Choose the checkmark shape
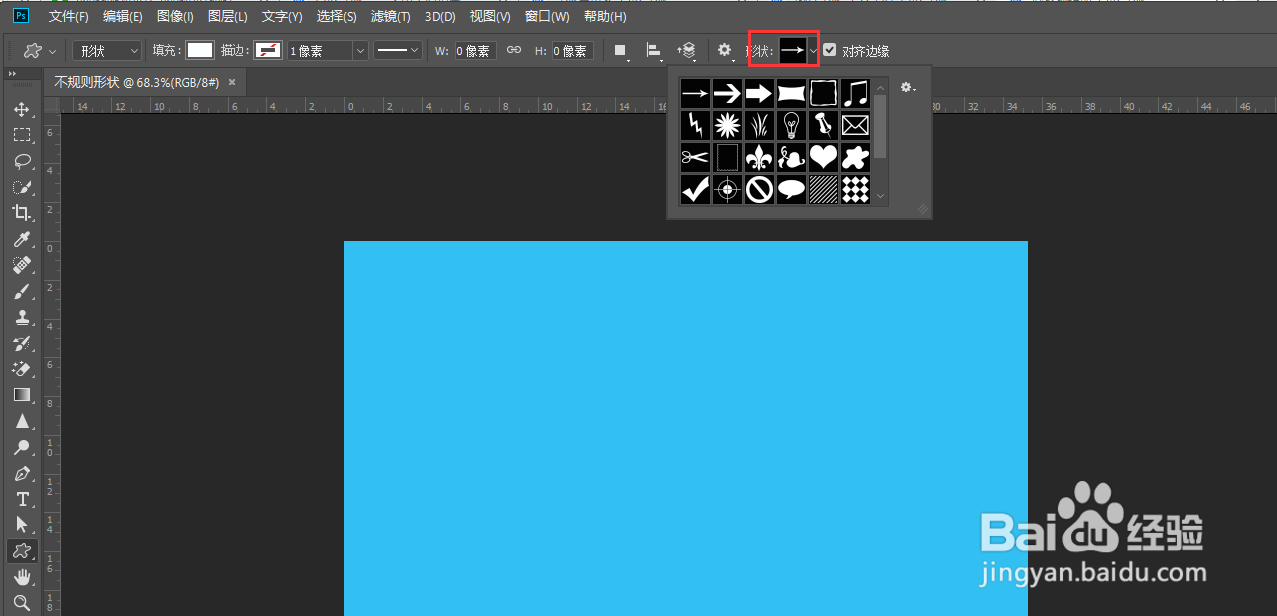This screenshot has width=1277, height=616. (x=695, y=188)
